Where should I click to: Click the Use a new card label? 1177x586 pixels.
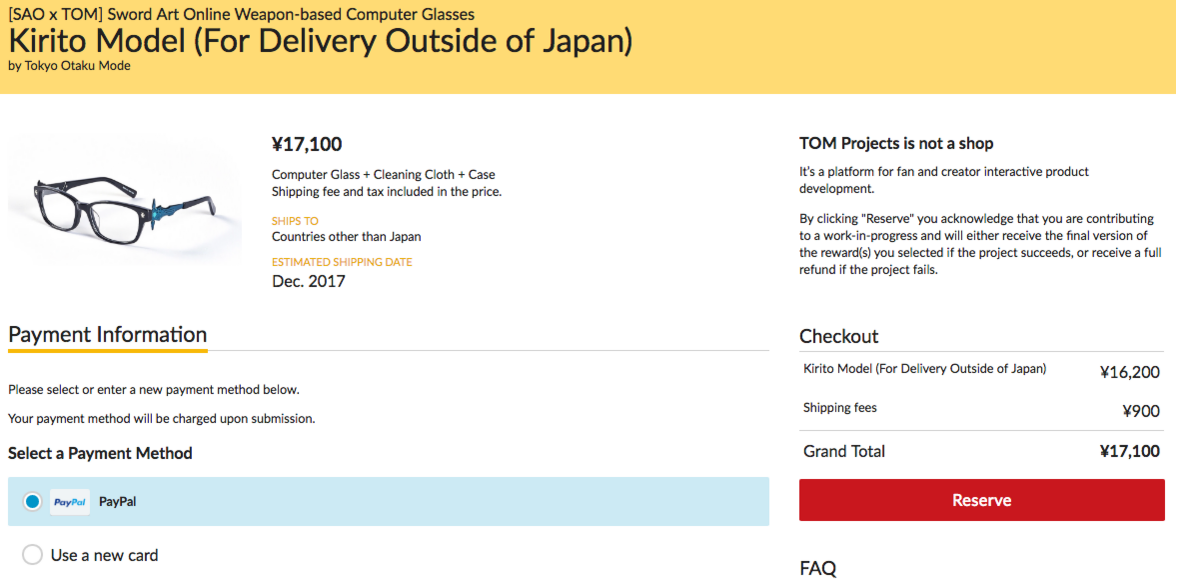point(104,555)
